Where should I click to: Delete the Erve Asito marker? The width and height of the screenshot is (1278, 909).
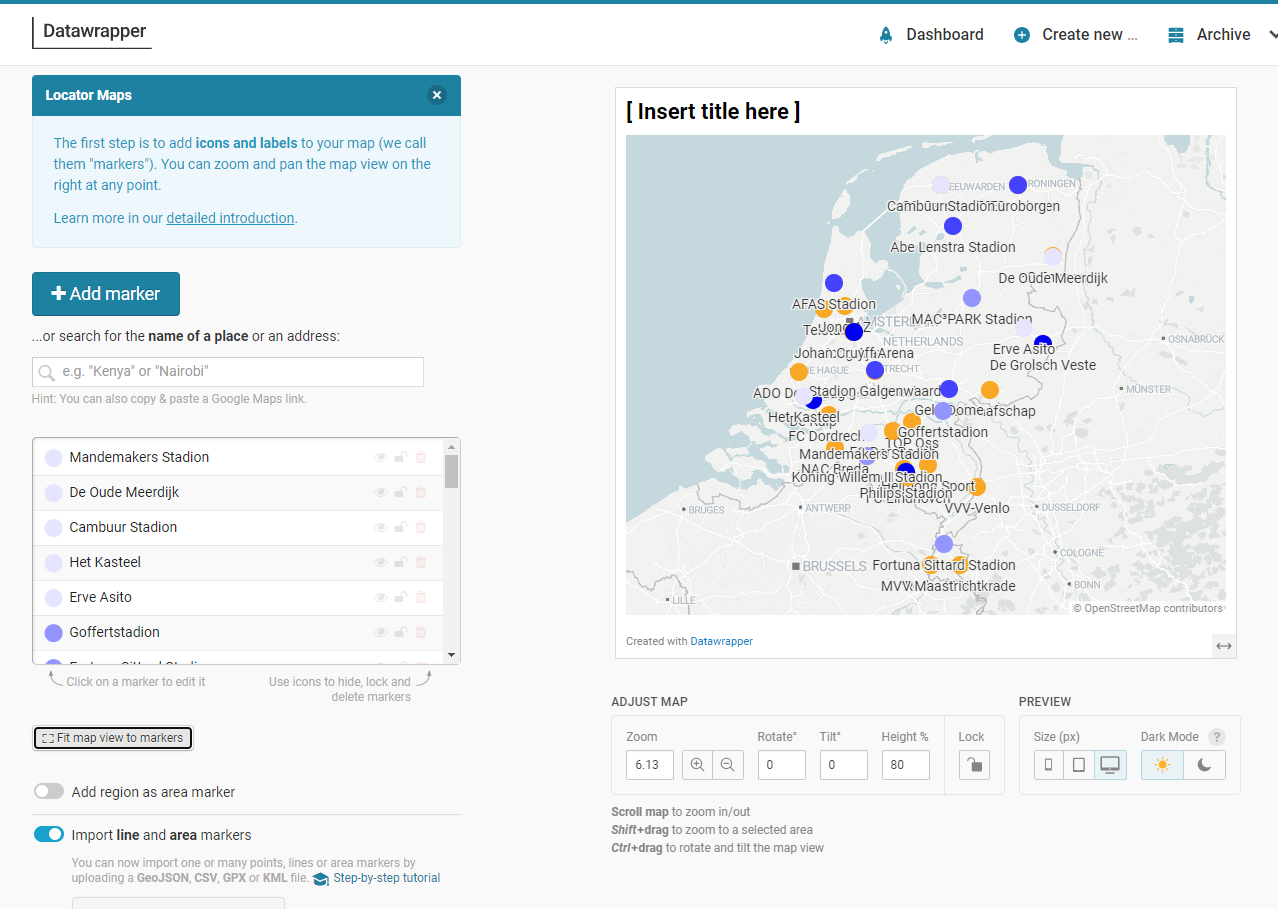(x=420, y=597)
